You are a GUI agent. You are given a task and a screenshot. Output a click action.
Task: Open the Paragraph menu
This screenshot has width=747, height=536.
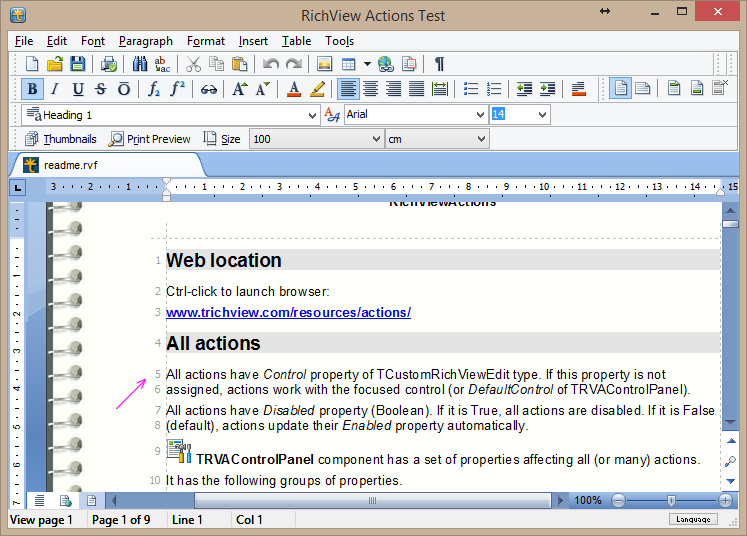click(x=145, y=41)
